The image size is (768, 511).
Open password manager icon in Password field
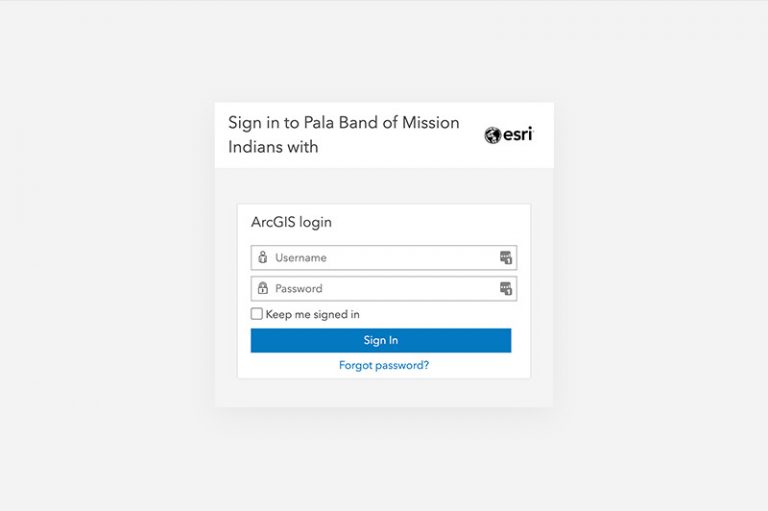pyautogui.click(x=506, y=289)
